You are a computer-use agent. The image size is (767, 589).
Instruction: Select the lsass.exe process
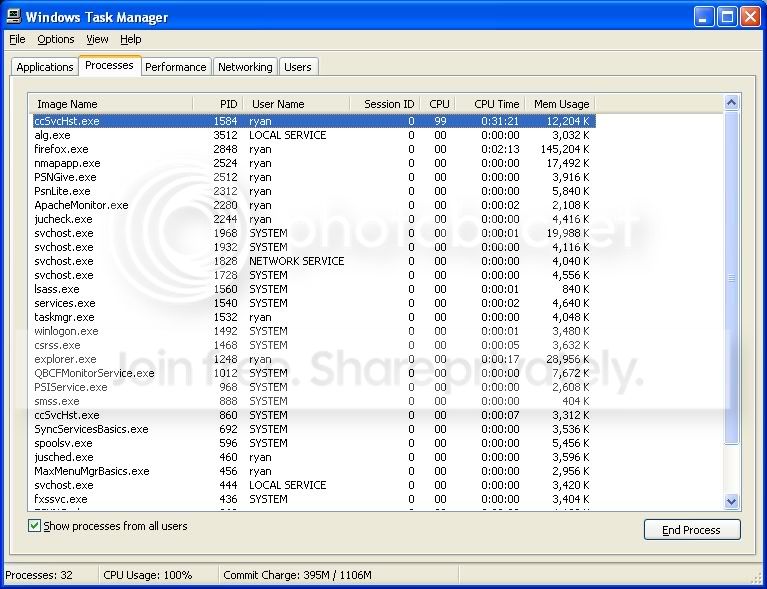coord(314,289)
